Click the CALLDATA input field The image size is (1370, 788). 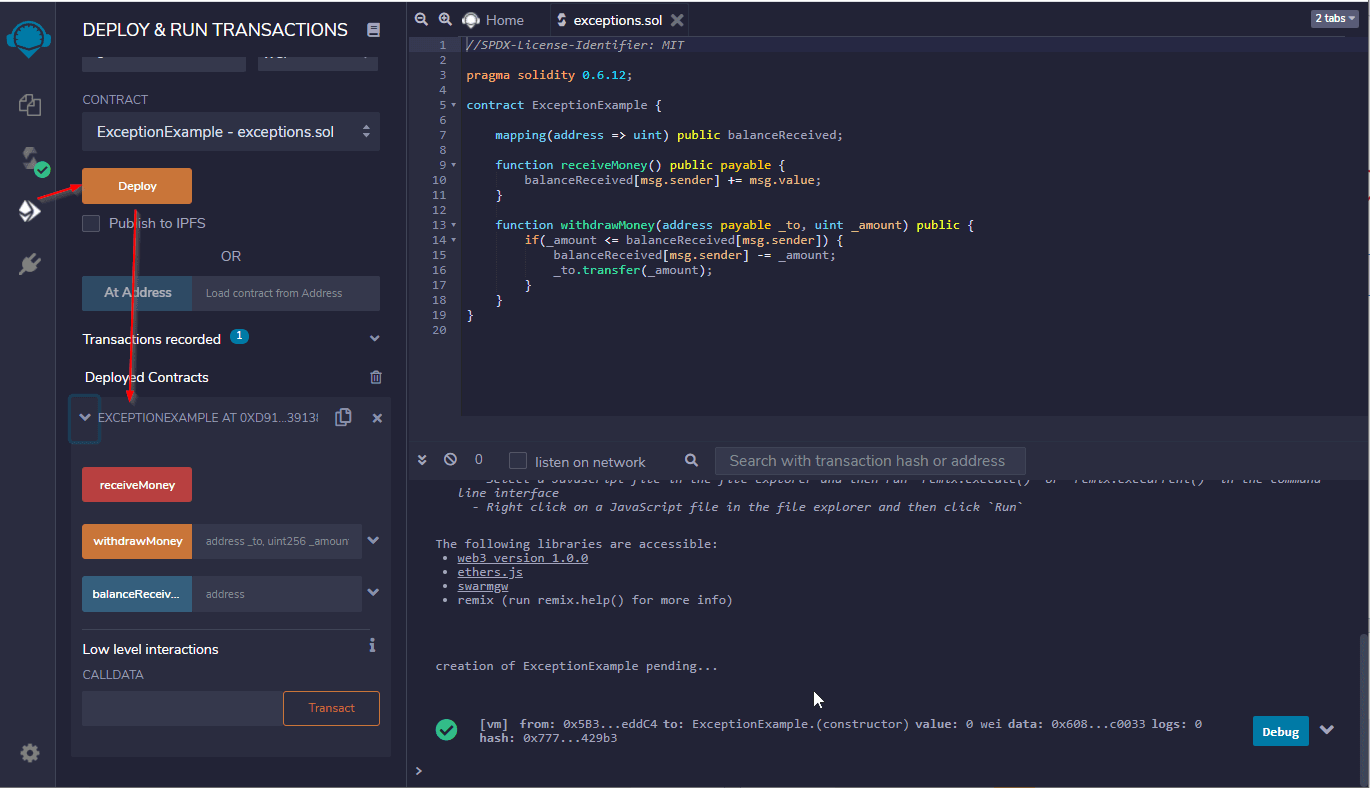tap(182, 708)
